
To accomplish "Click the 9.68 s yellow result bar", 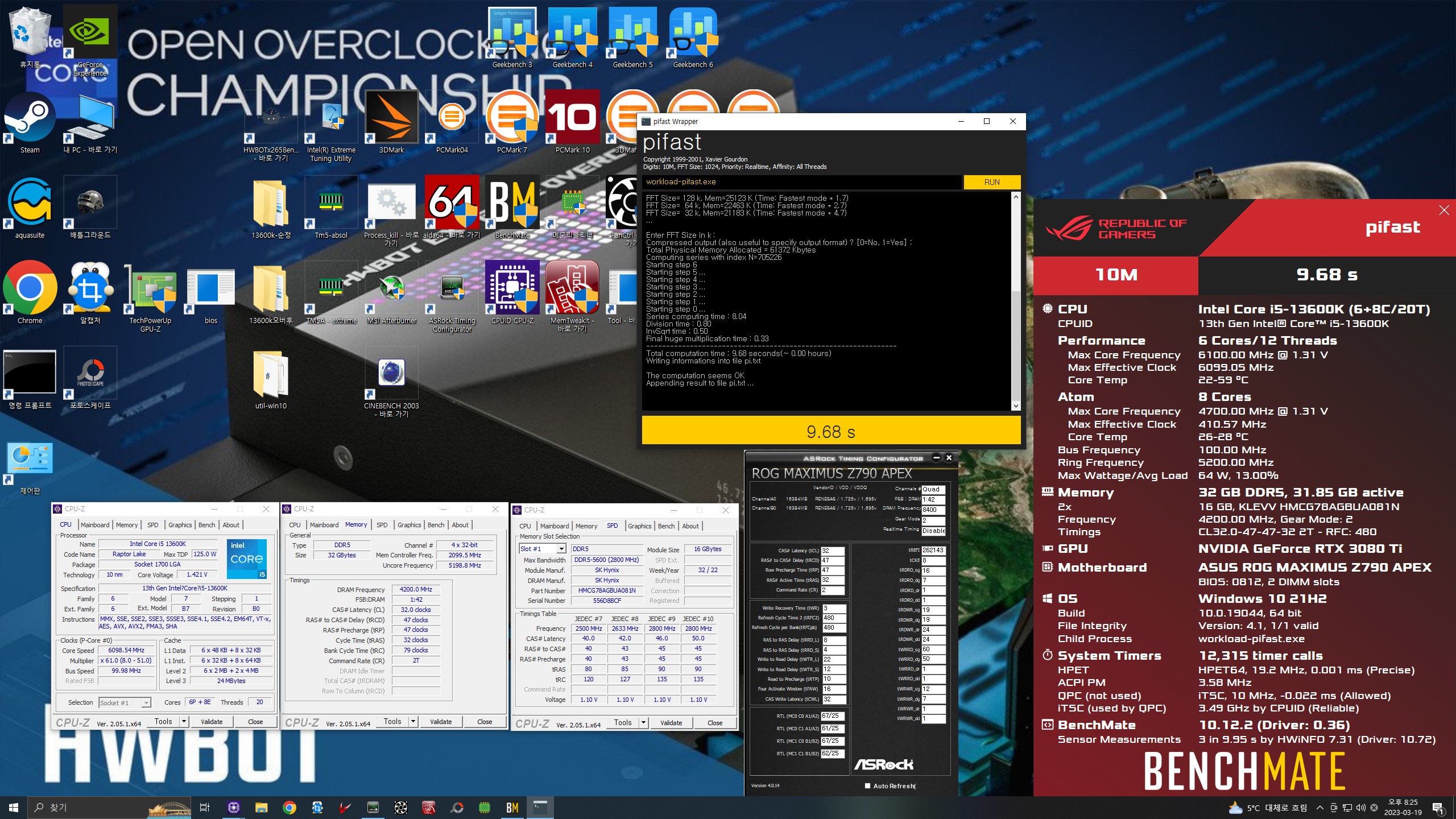I will click(x=831, y=431).
